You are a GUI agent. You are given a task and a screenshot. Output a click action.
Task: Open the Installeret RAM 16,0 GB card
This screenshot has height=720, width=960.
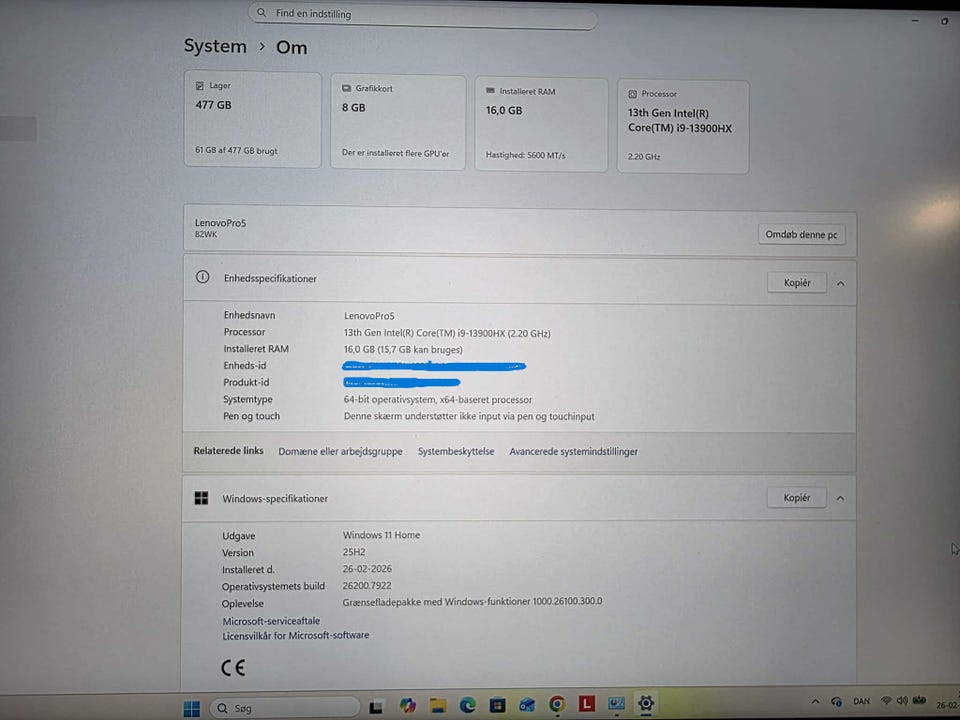click(x=541, y=124)
